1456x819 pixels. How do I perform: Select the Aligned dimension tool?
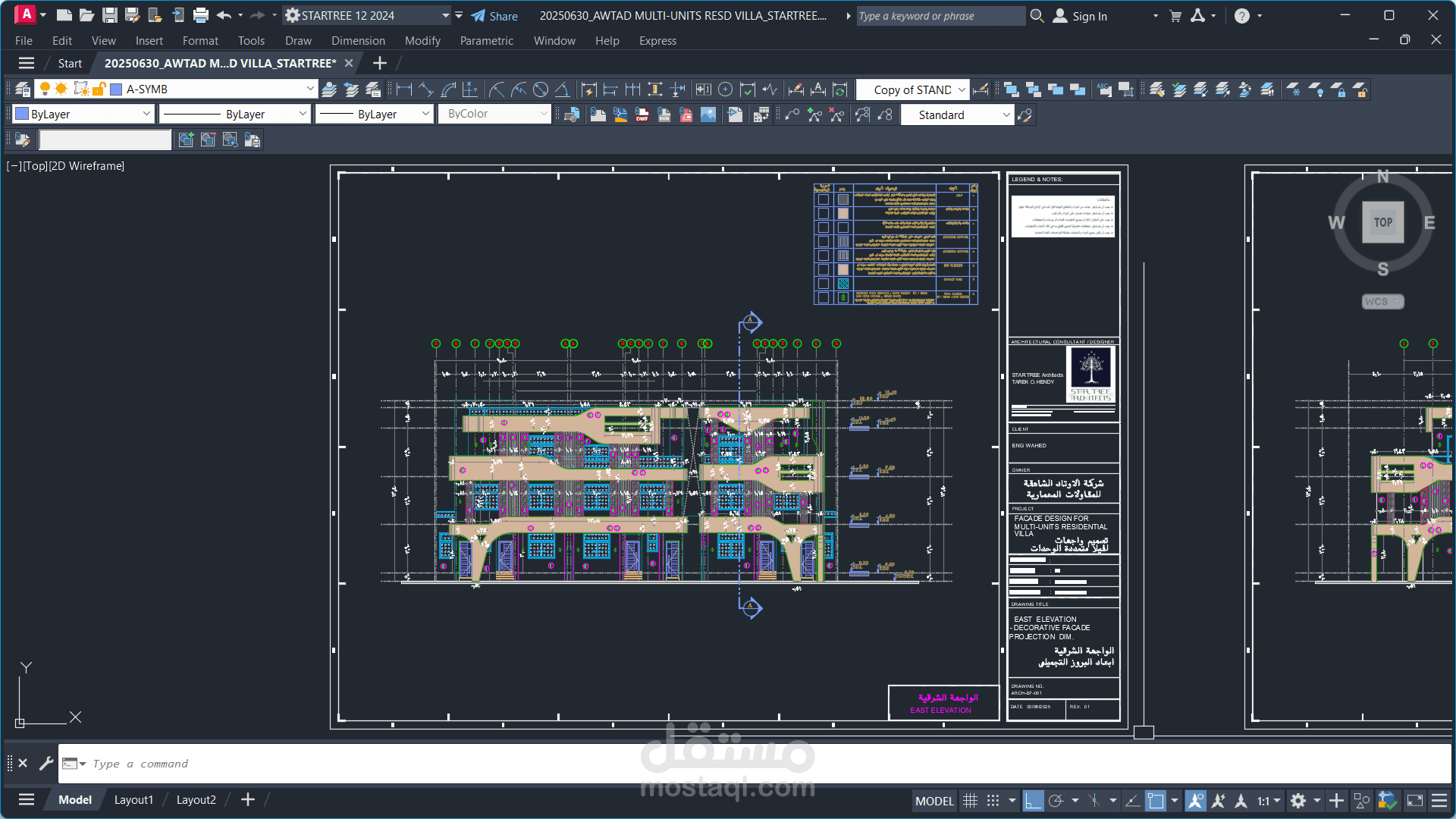click(x=426, y=89)
